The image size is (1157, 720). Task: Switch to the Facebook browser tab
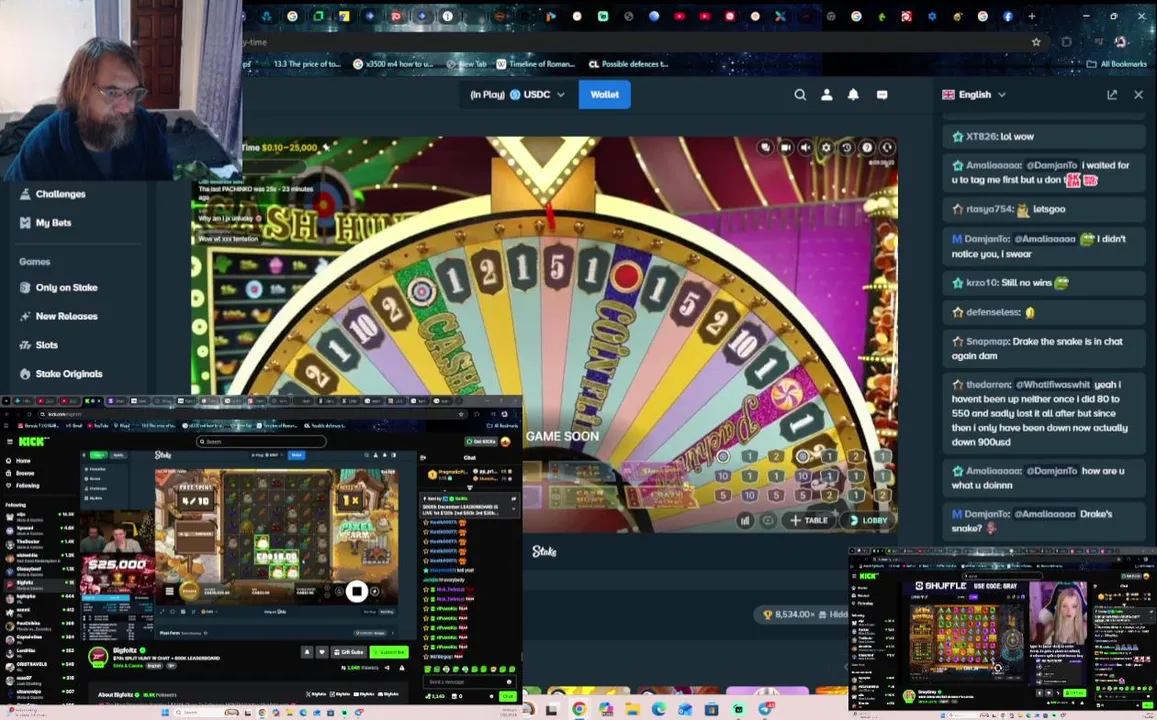click(1008, 16)
